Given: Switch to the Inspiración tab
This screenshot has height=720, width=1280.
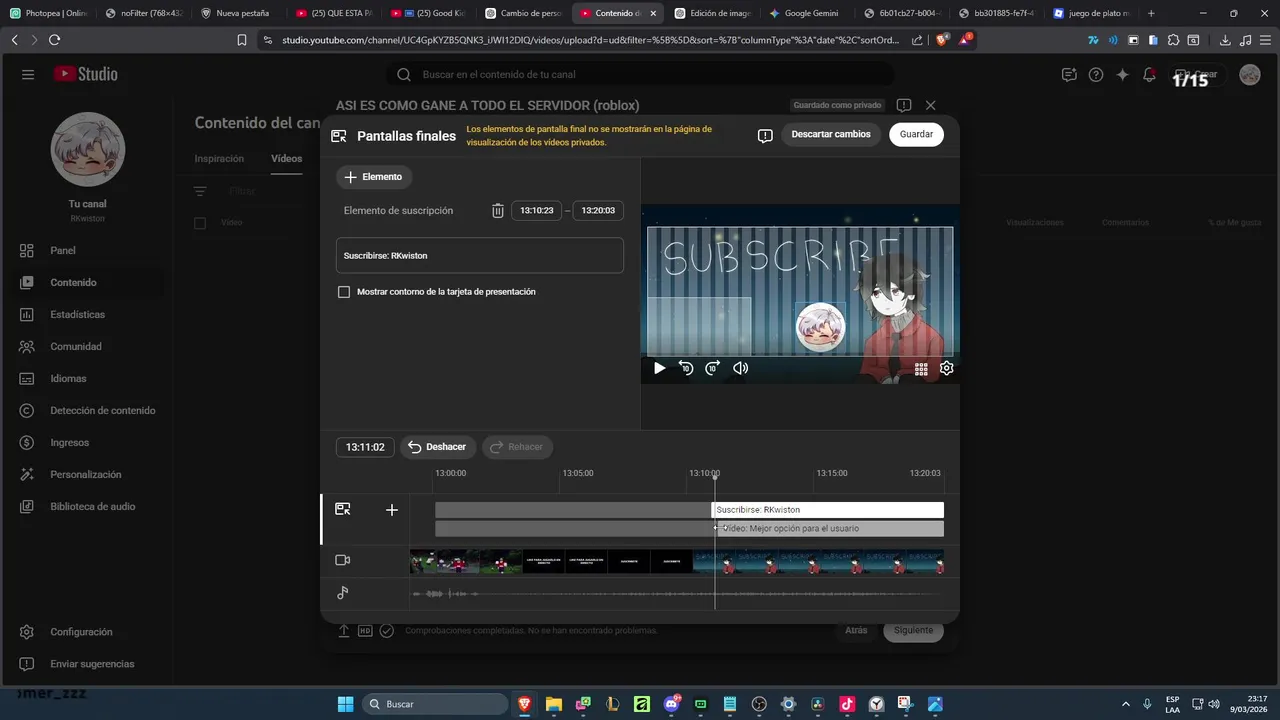Looking at the screenshot, I should (x=219, y=158).
